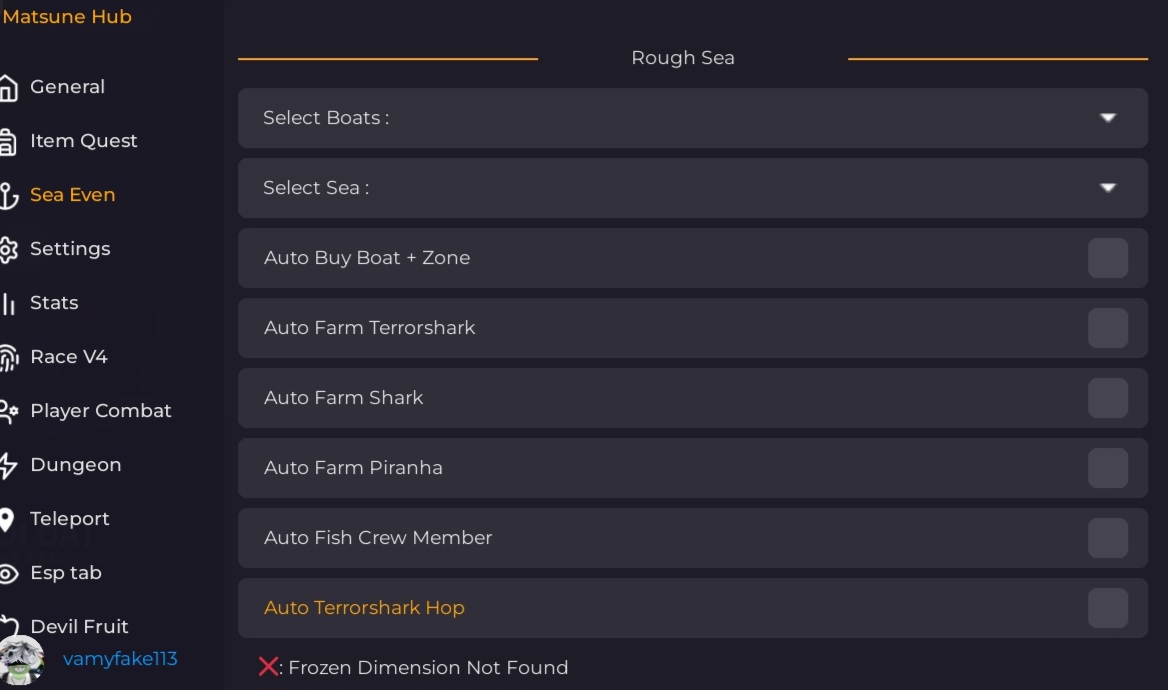Click the fingerprint icon for Race V4

tap(8, 358)
